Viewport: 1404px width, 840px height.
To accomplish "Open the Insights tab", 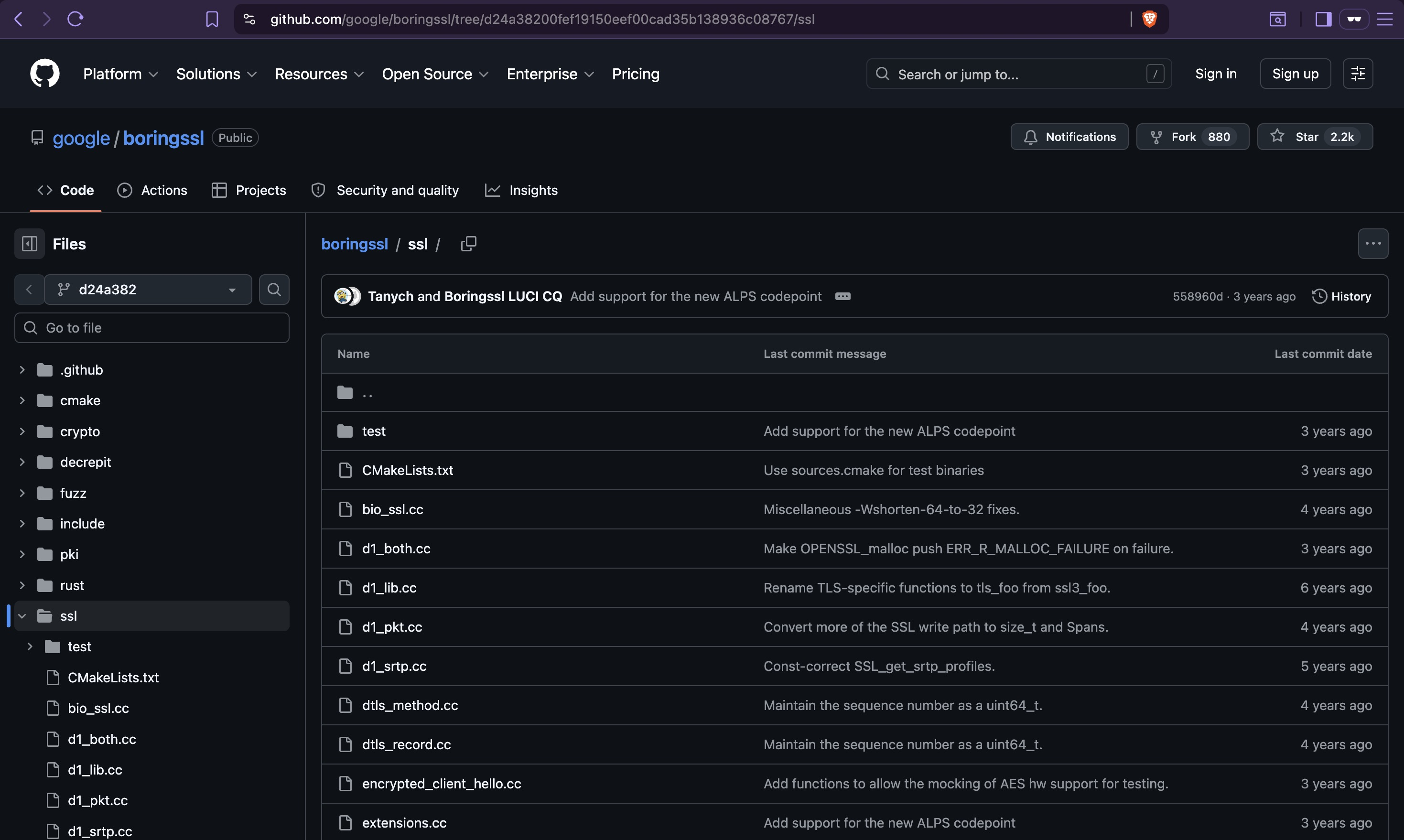I will click(521, 191).
